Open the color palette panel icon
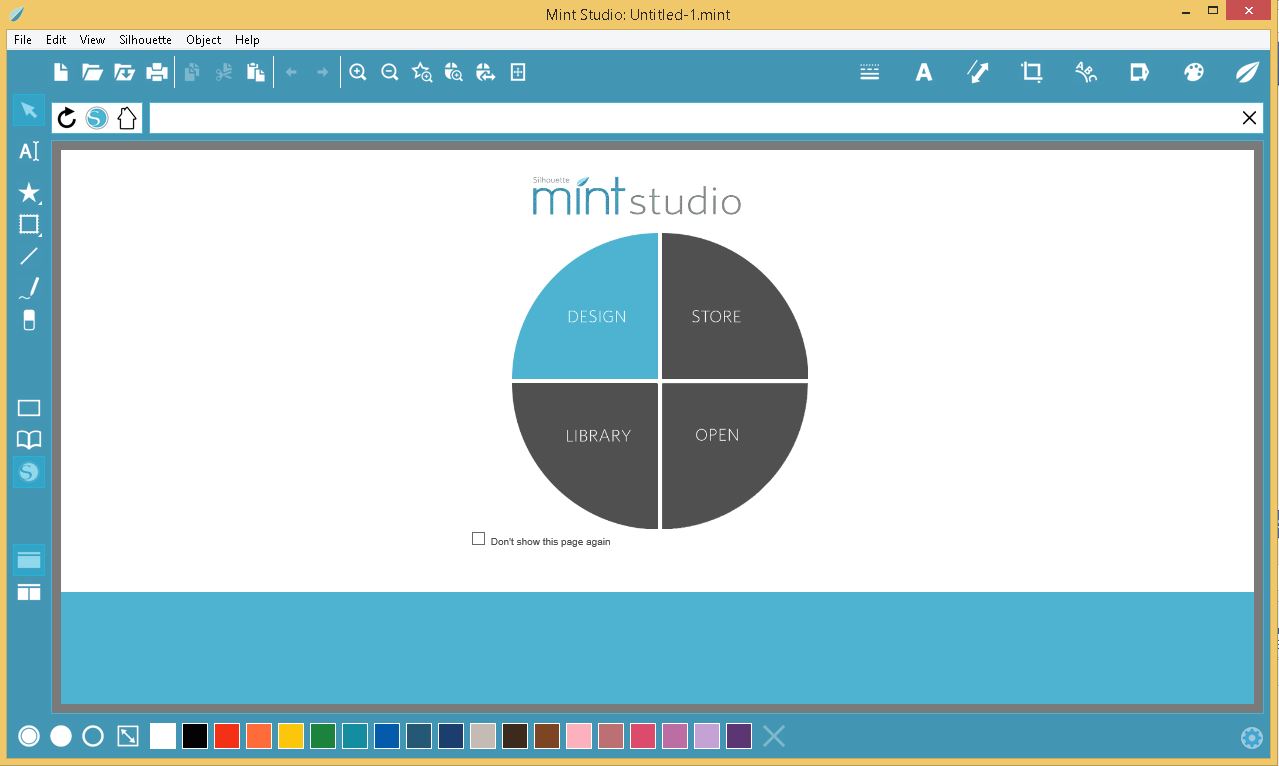1279x766 pixels. click(1194, 72)
